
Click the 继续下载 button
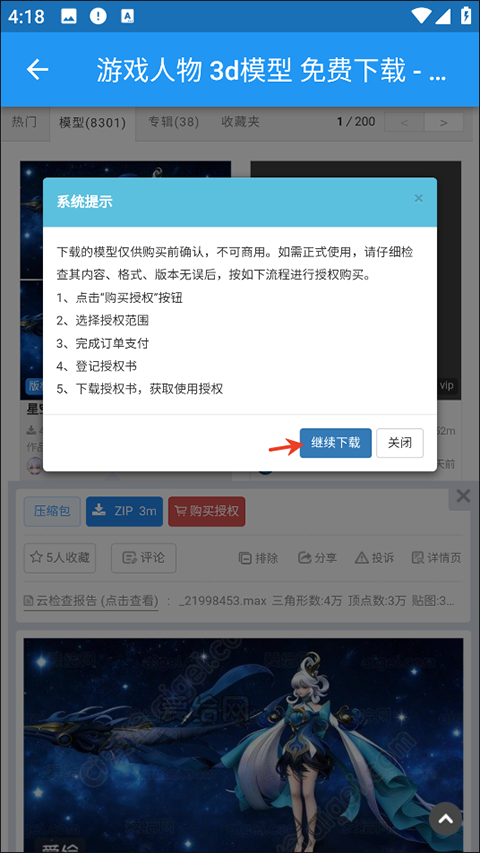[336, 443]
